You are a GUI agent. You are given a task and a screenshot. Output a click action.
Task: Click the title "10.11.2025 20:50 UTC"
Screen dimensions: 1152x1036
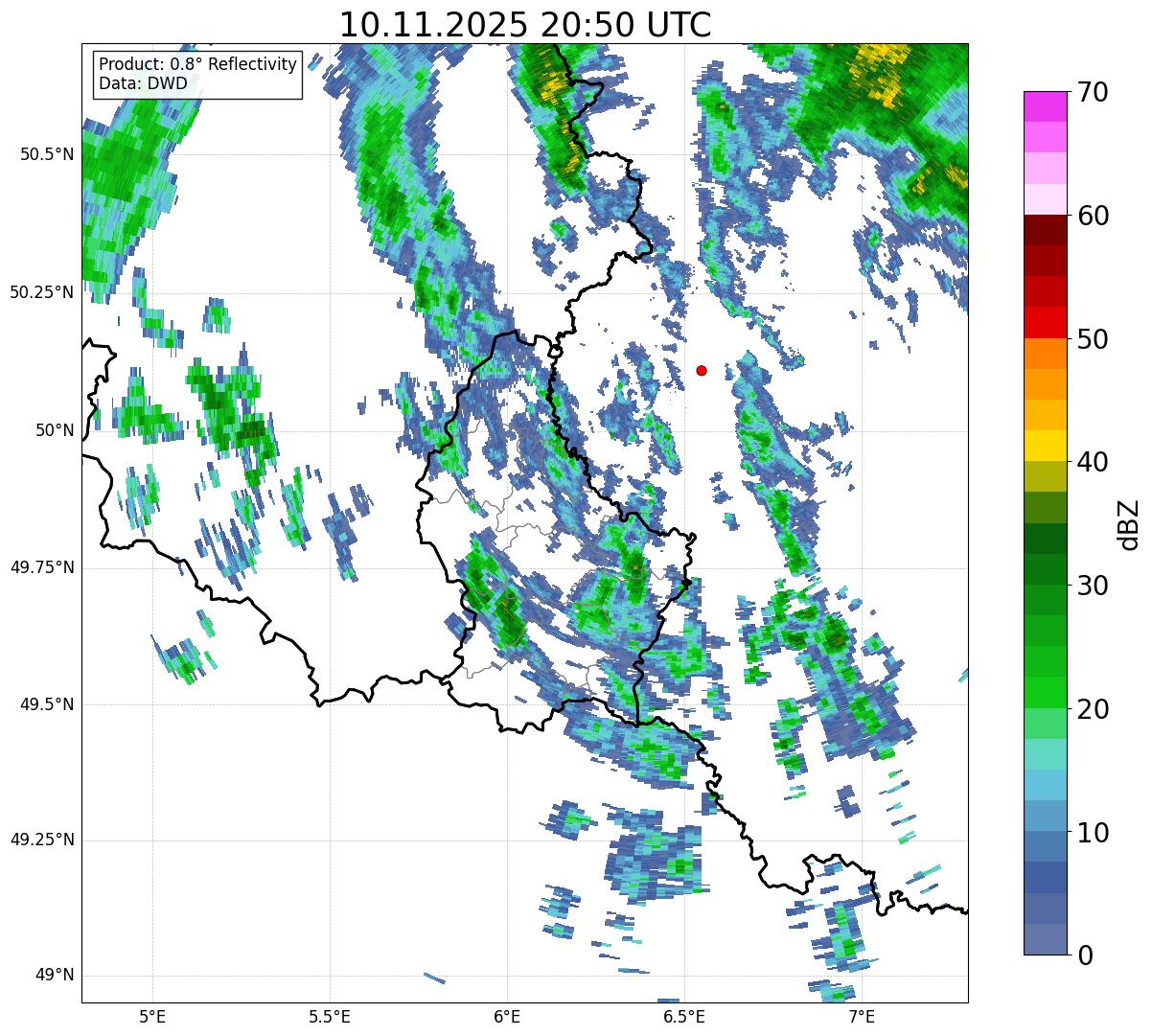point(525,24)
